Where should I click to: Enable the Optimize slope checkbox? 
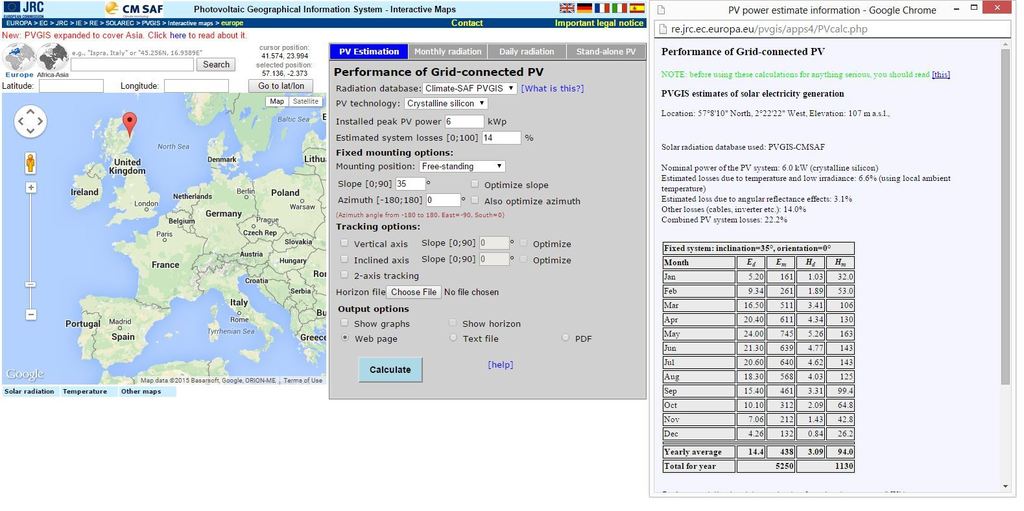coord(475,185)
